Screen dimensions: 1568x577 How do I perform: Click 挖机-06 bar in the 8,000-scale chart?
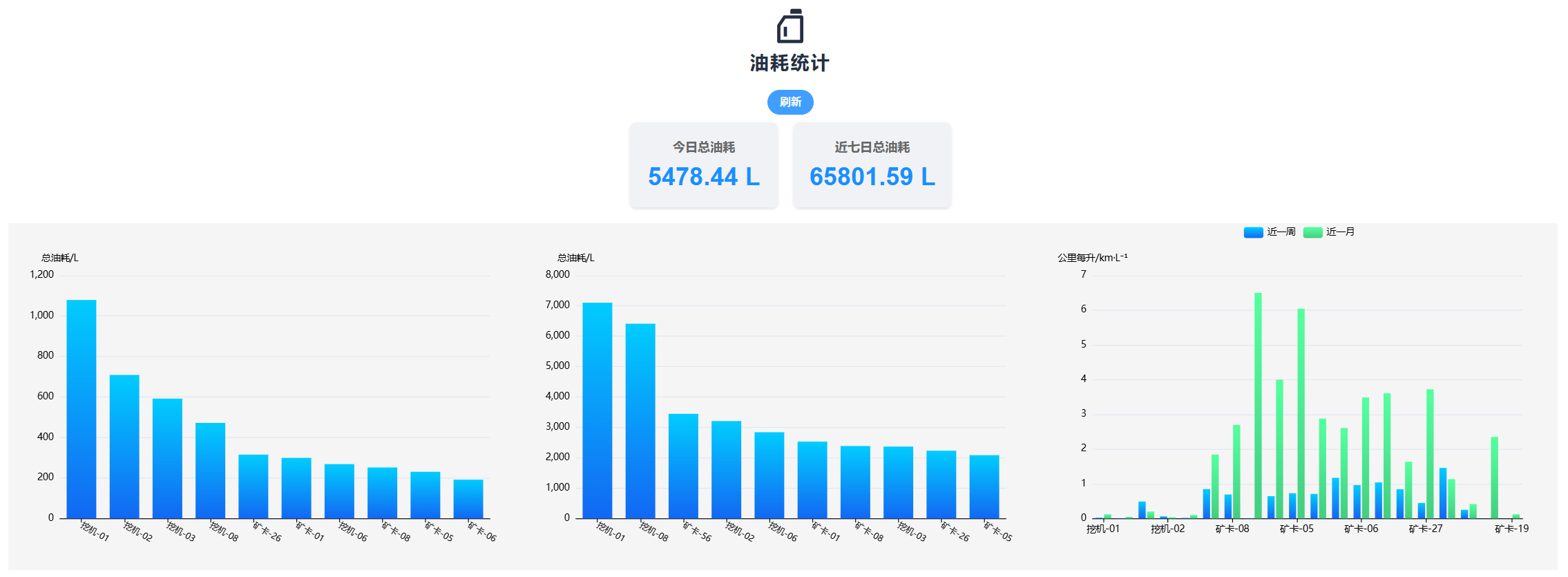(x=769, y=475)
